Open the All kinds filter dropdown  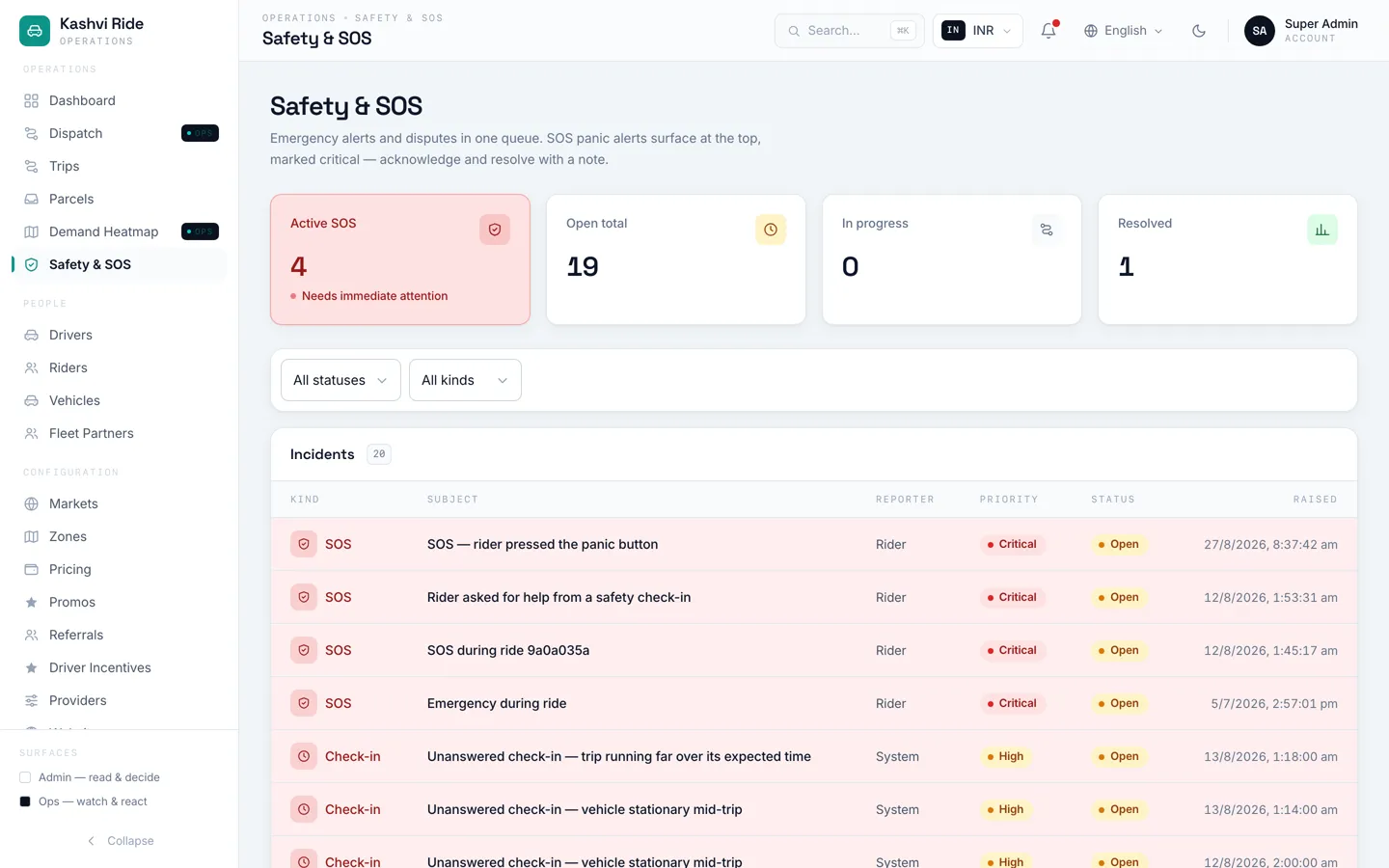coord(465,380)
